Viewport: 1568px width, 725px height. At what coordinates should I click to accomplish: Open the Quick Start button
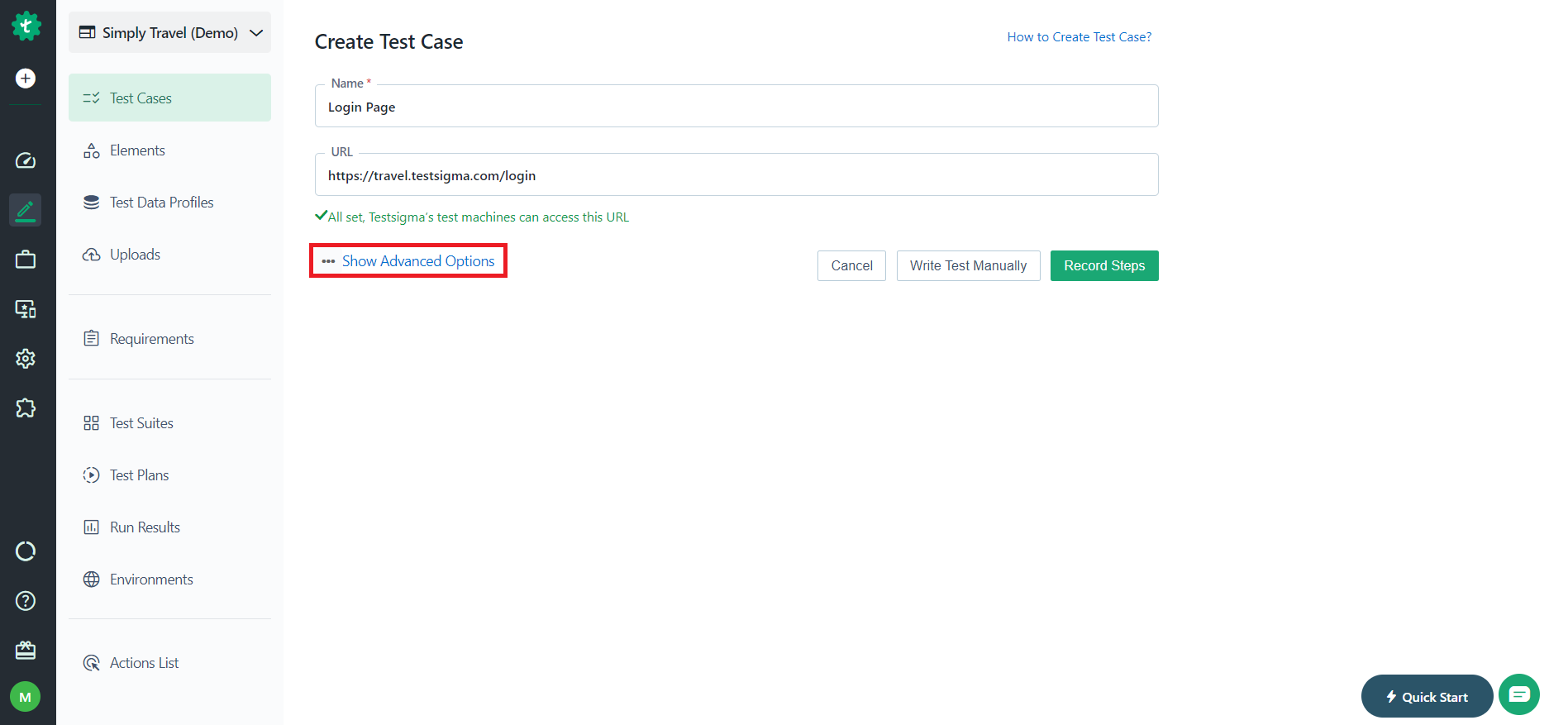coord(1427,696)
